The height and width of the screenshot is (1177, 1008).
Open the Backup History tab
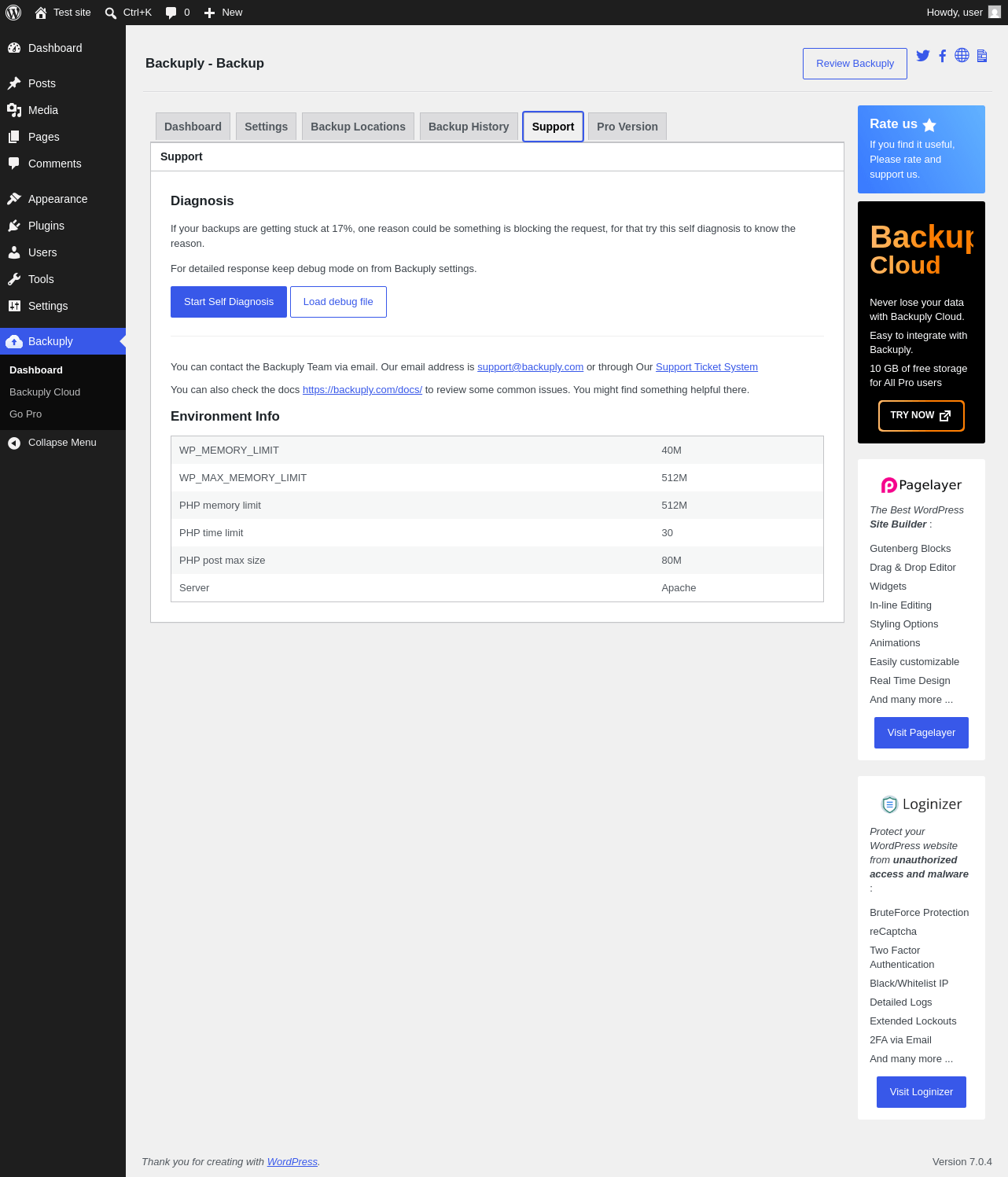pos(469,127)
